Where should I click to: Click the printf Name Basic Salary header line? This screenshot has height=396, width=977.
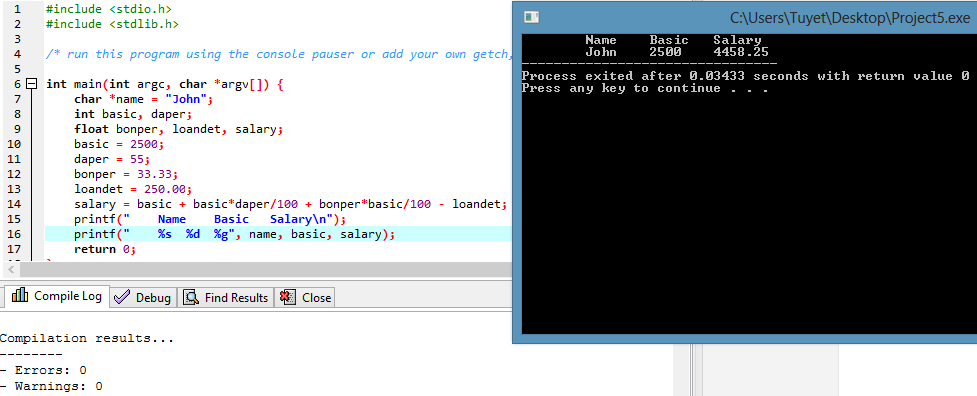tap(209, 219)
